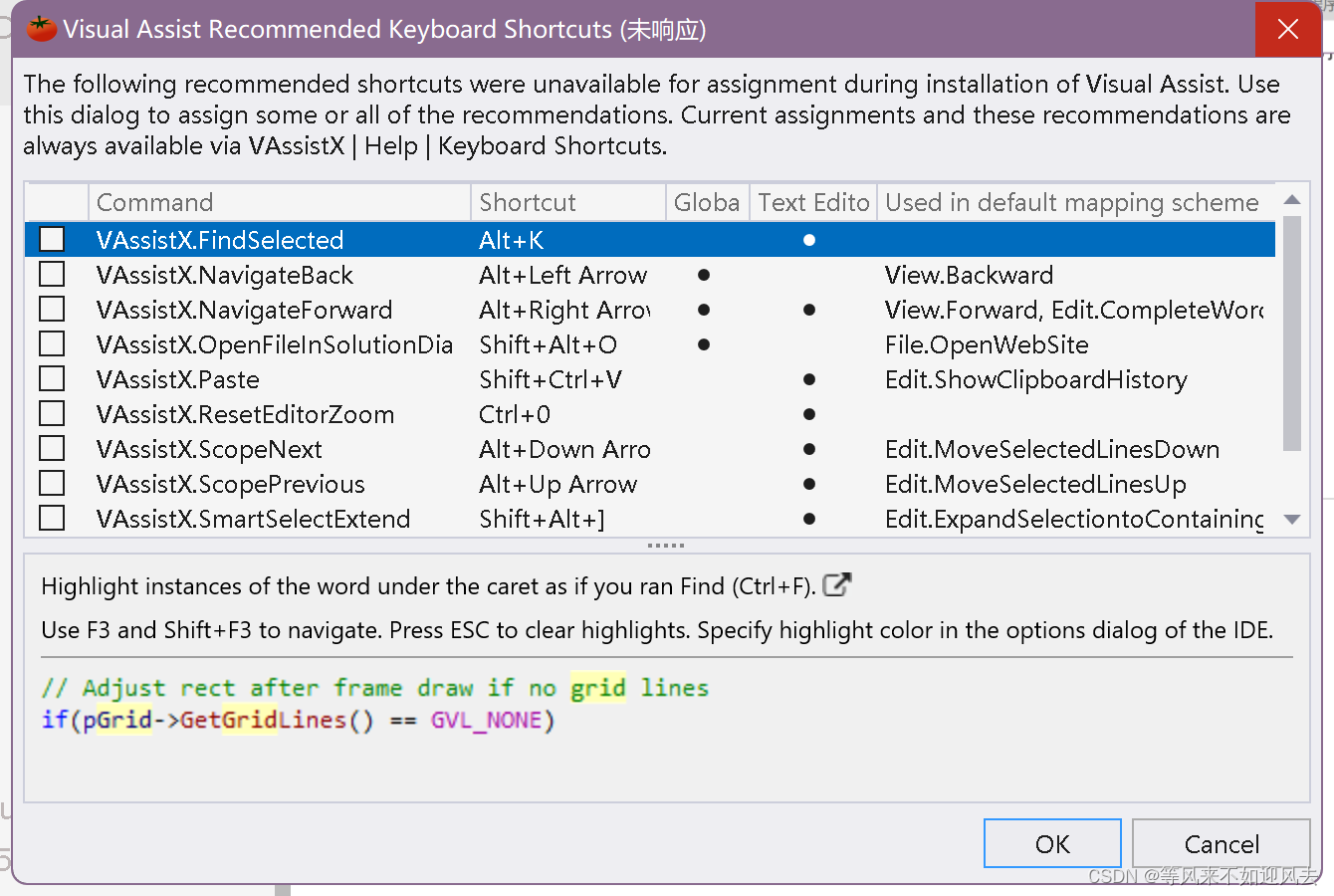Check the VAssistX.NavigateBack checkbox
The image size is (1334, 896).
[52, 274]
